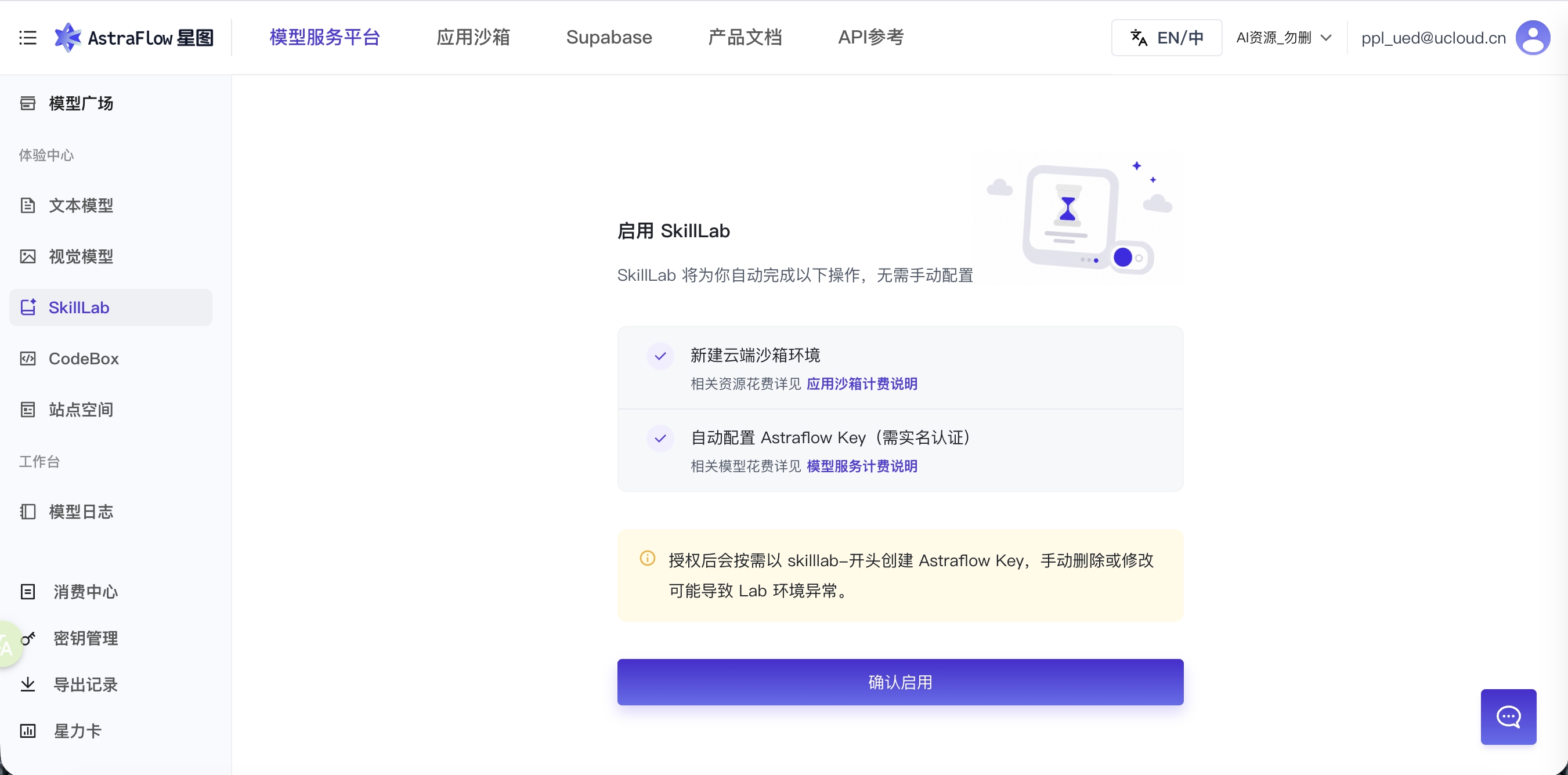Click the SkillLab sidebar icon

click(28, 307)
